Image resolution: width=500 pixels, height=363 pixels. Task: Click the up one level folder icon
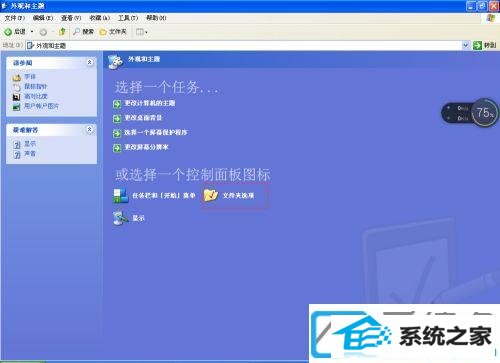coord(62,32)
